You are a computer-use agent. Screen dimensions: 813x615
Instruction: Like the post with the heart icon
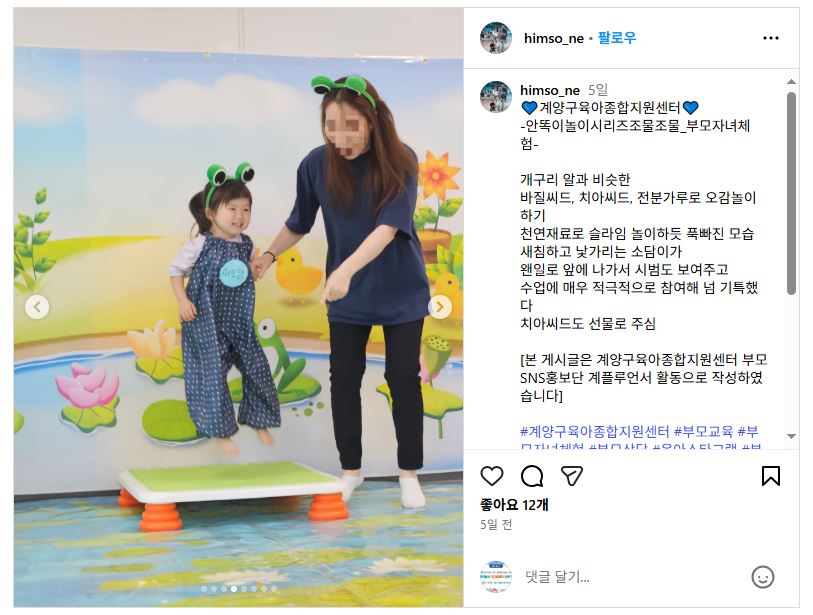coord(492,476)
